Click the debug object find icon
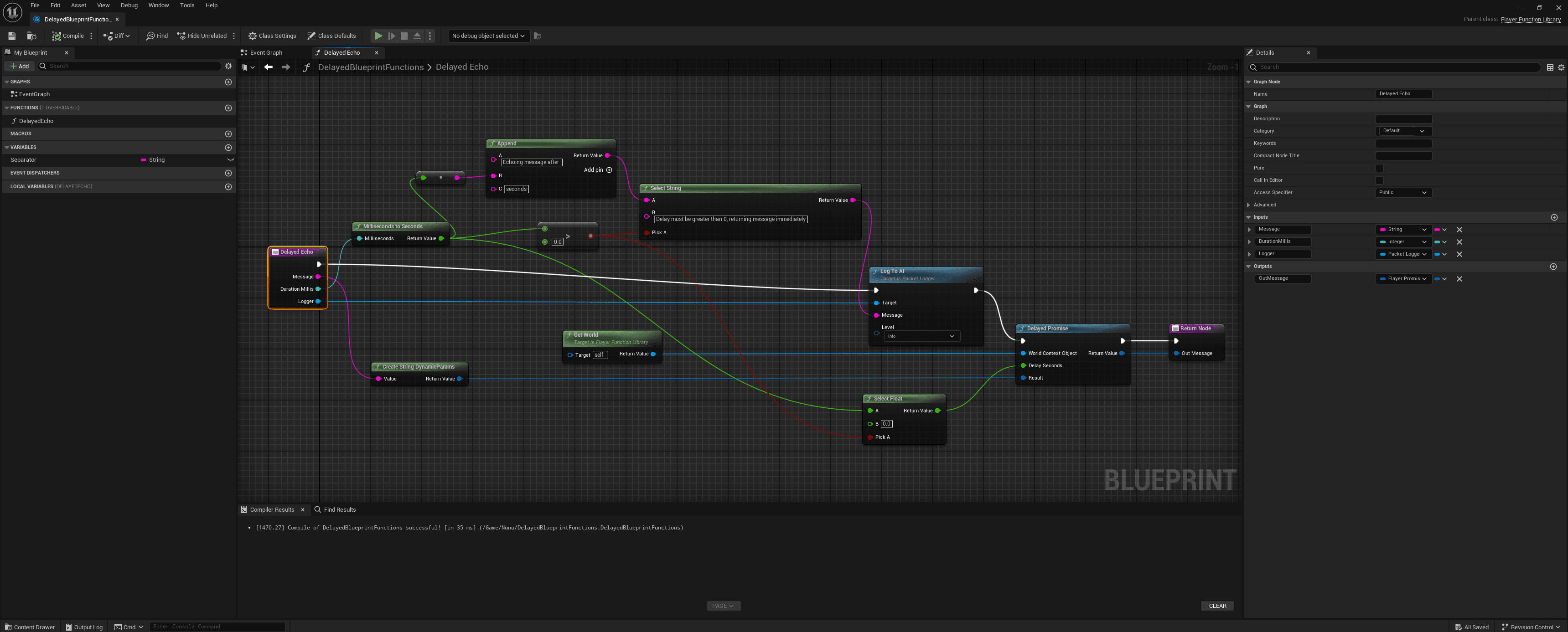This screenshot has height=632, width=1568. click(537, 36)
